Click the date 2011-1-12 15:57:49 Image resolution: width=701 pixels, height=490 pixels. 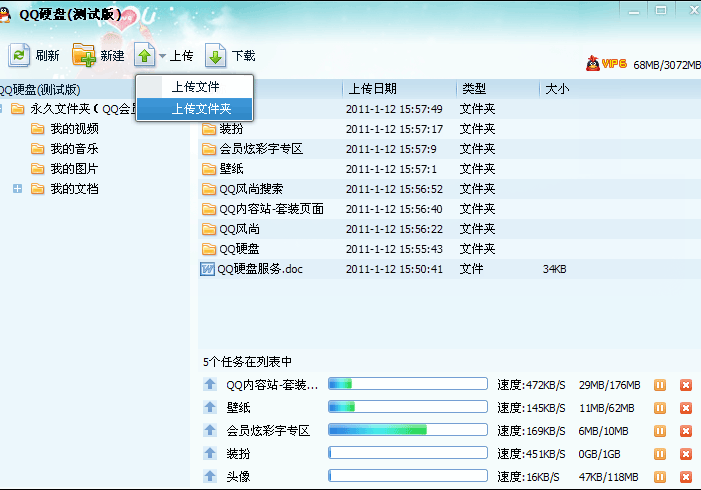tap(394, 109)
